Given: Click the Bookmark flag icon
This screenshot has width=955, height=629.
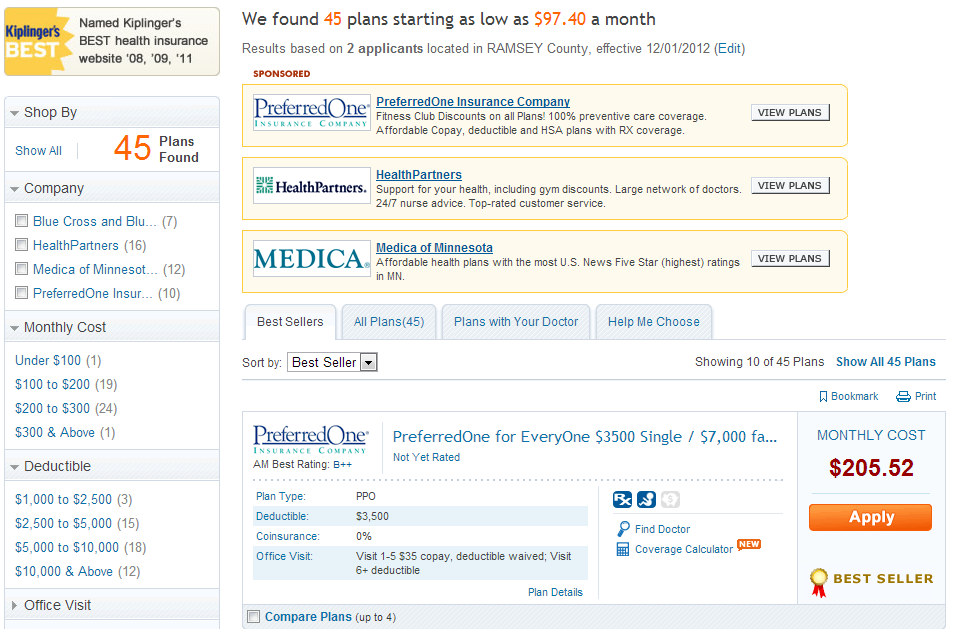Looking at the screenshot, I should [824, 397].
